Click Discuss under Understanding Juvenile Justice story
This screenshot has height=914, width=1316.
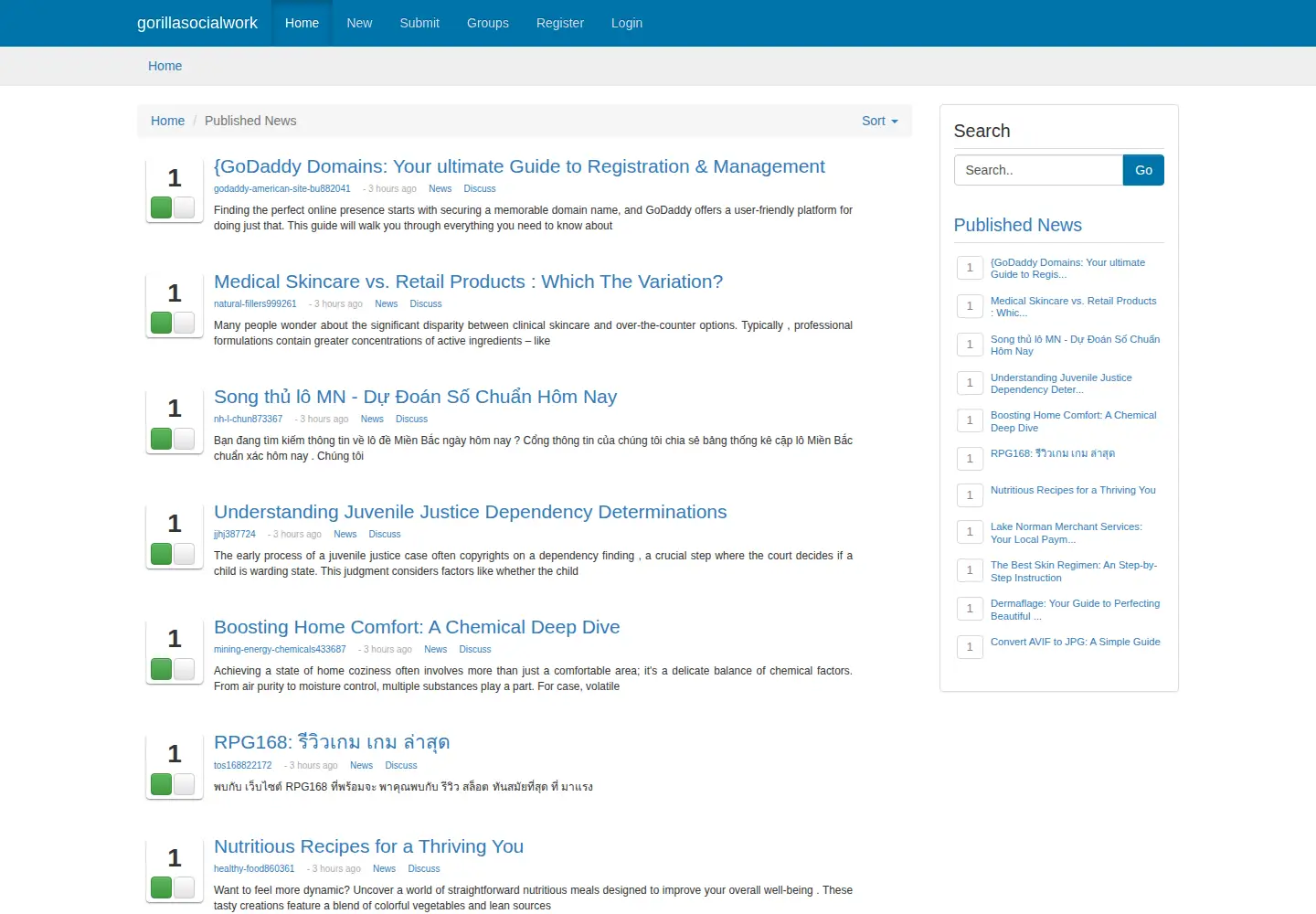(385, 534)
